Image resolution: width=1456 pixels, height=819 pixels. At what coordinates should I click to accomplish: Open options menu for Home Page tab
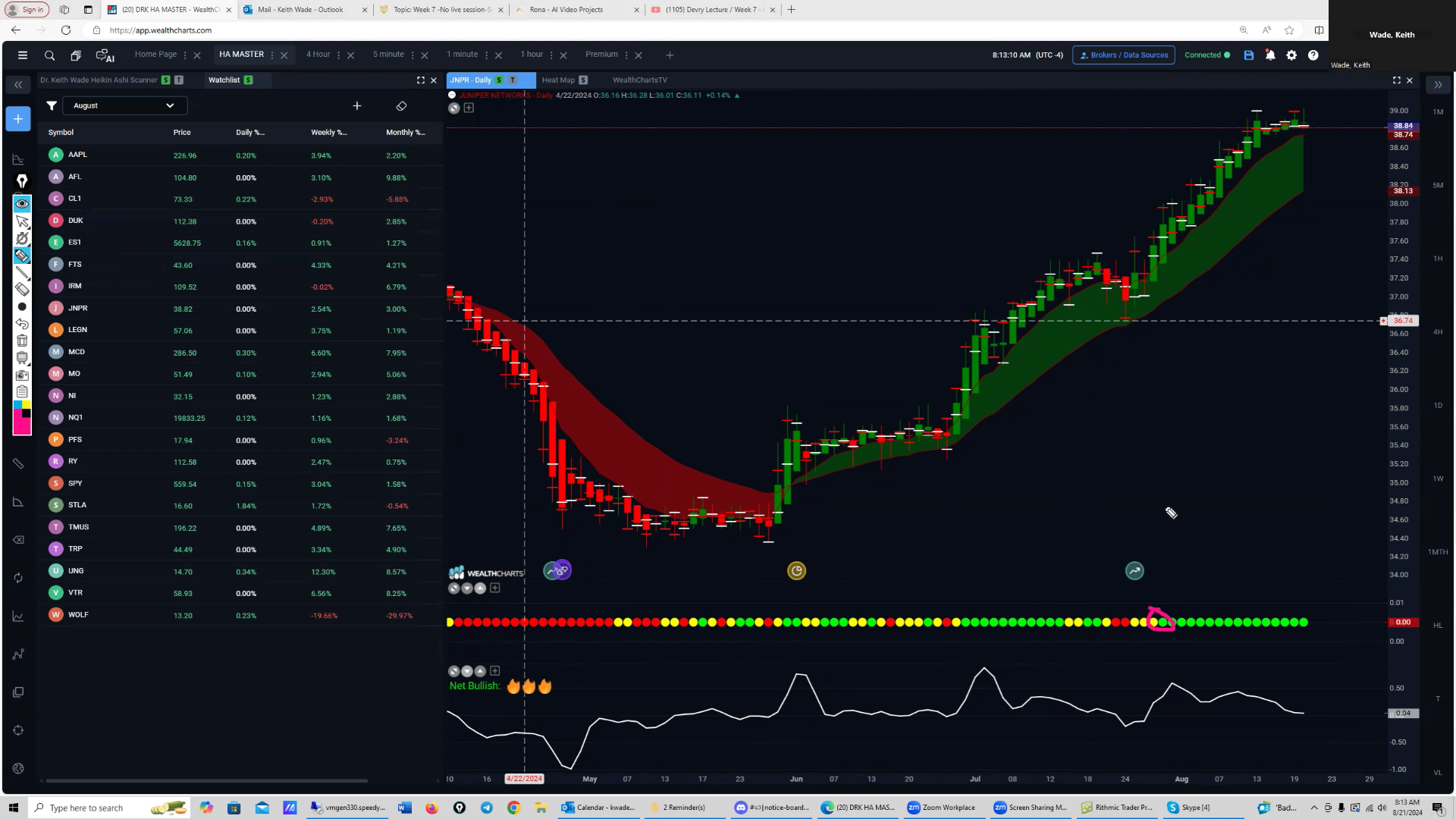(185, 55)
